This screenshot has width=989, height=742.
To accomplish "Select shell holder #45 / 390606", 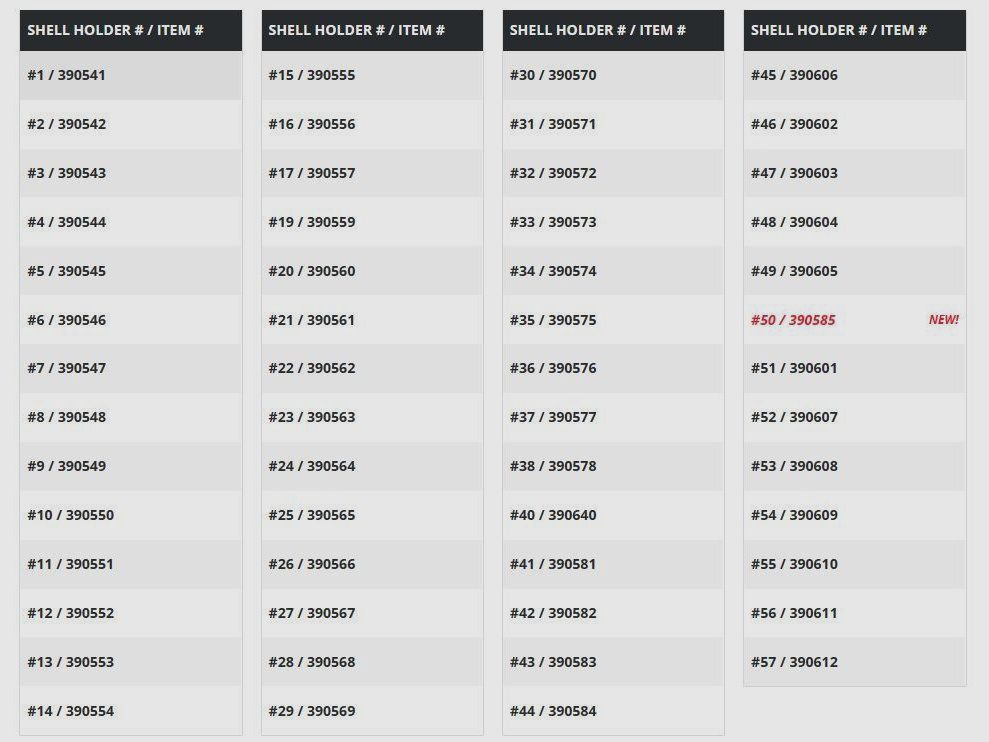I will click(x=855, y=75).
